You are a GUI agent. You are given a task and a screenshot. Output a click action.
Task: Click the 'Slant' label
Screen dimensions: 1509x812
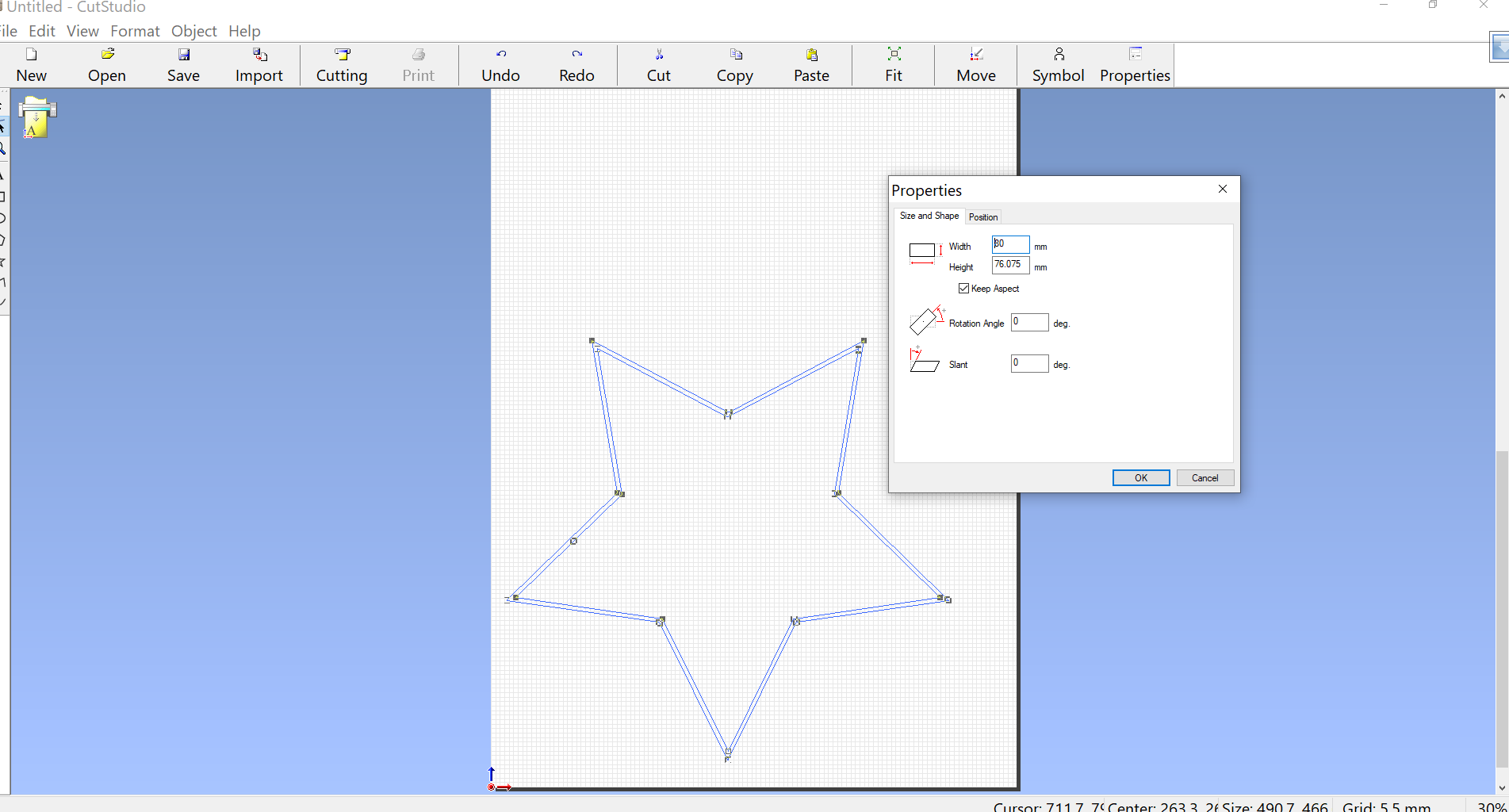coord(958,365)
